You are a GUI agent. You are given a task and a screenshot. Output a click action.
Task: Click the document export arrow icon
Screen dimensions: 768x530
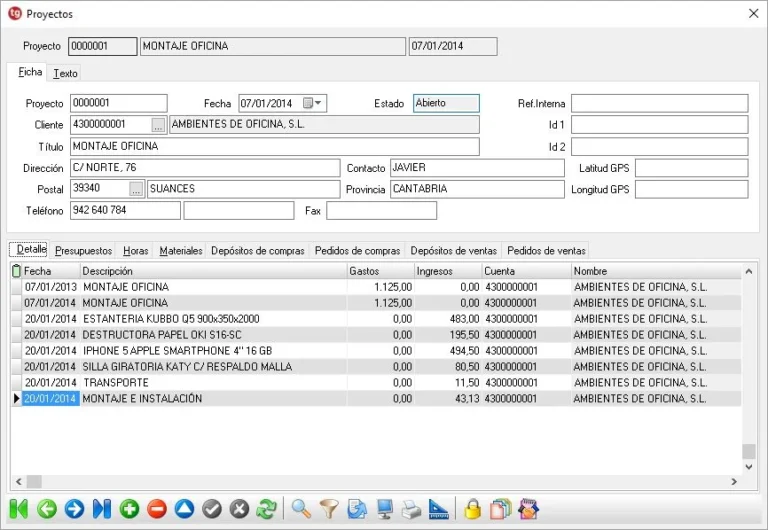(x=357, y=509)
